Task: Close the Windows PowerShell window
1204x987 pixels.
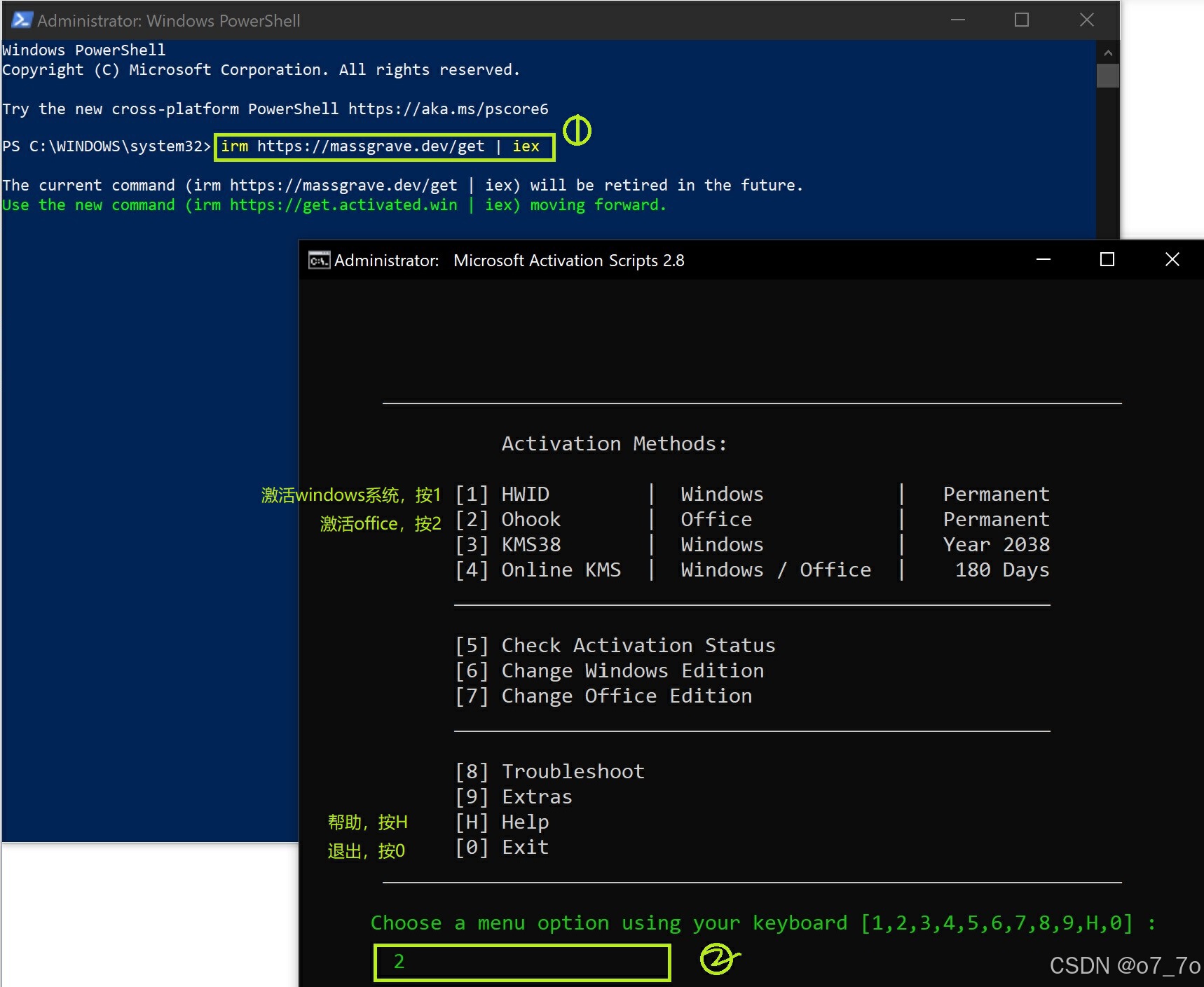Action: (x=1086, y=20)
